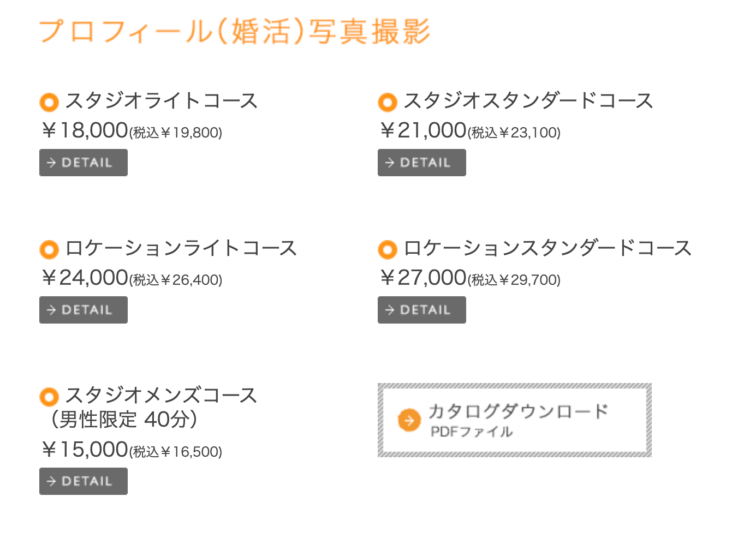Click the orange ring icon beside ロケーションライトコース
This screenshot has width=750, height=538.
click(x=49, y=250)
